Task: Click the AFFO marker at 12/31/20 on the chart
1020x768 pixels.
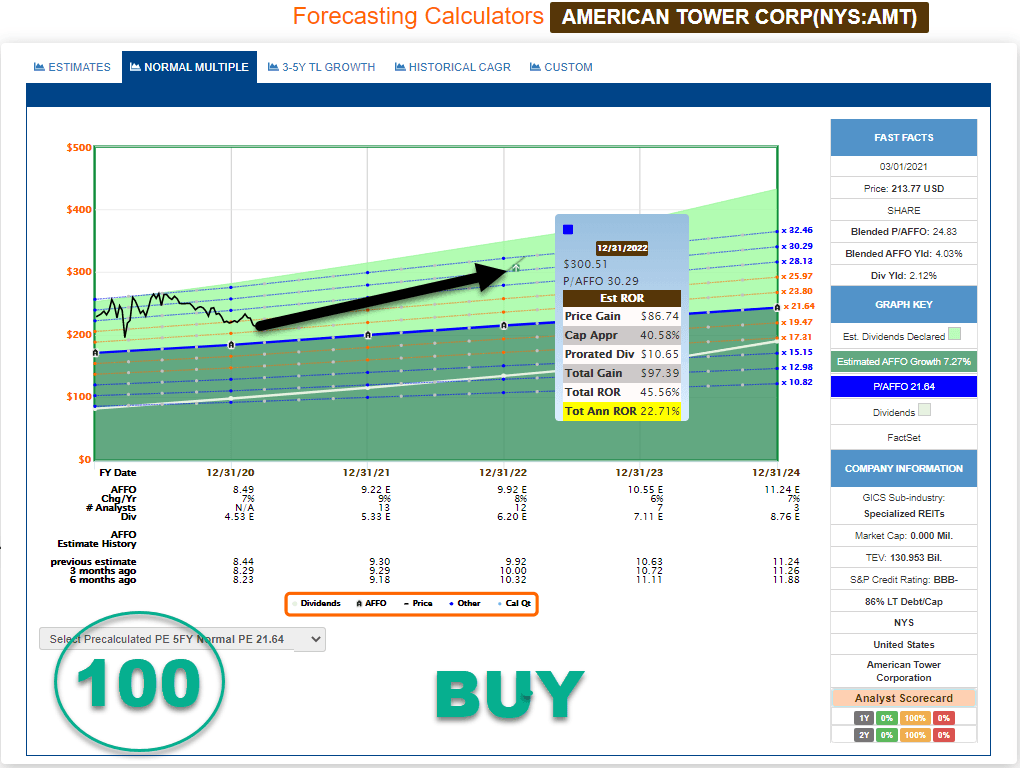Action: point(231,345)
